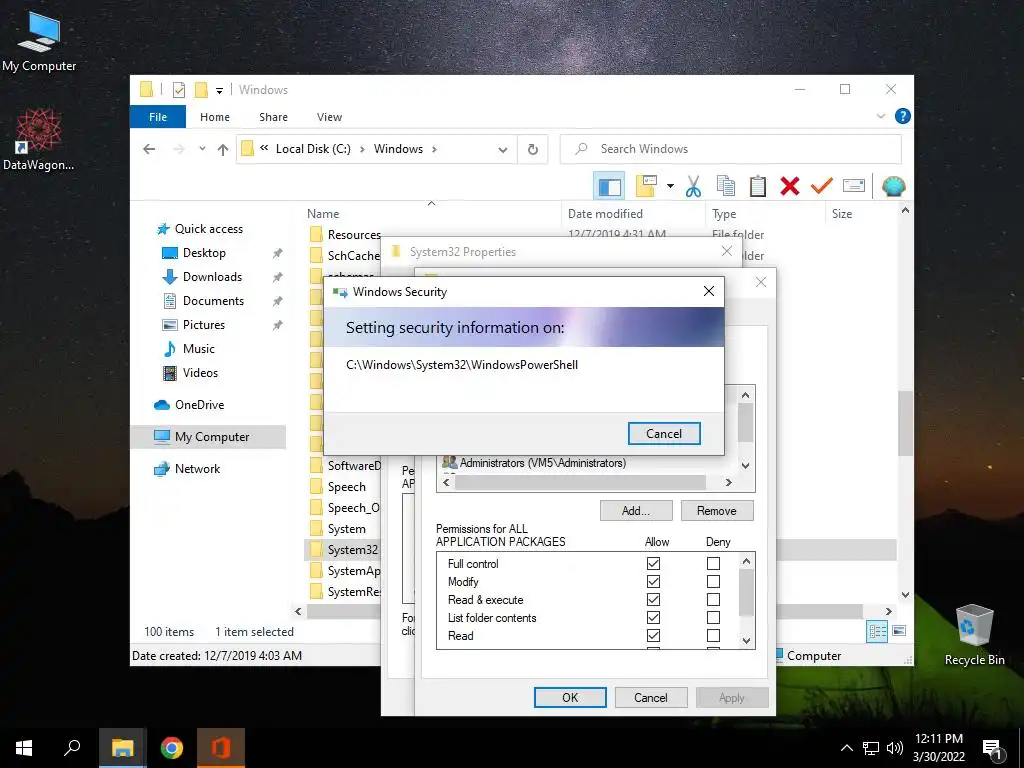Toggle Deny checkbox for Full control
This screenshot has width=1024, height=768.
tap(713, 563)
